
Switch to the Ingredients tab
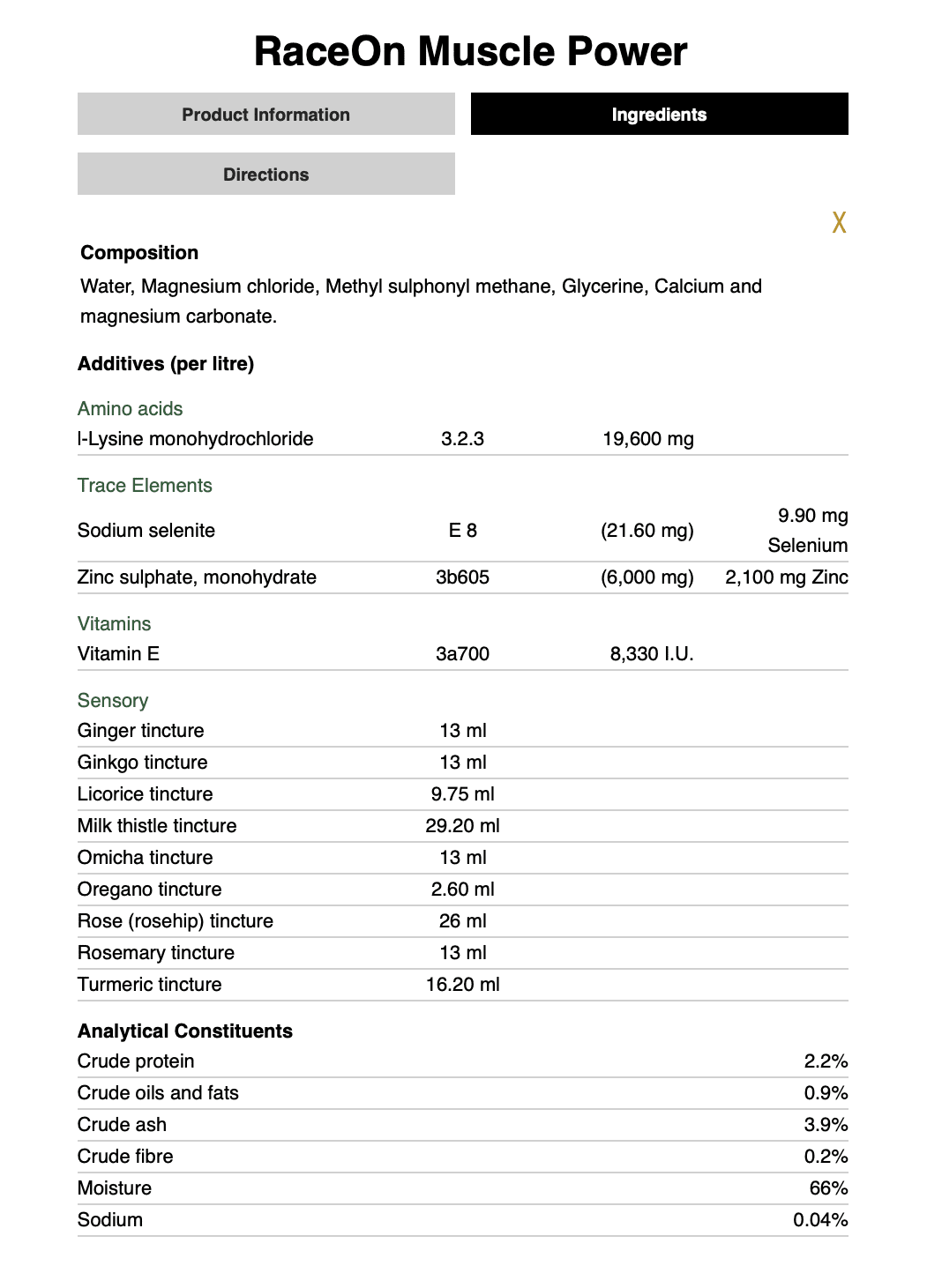[659, 115]
